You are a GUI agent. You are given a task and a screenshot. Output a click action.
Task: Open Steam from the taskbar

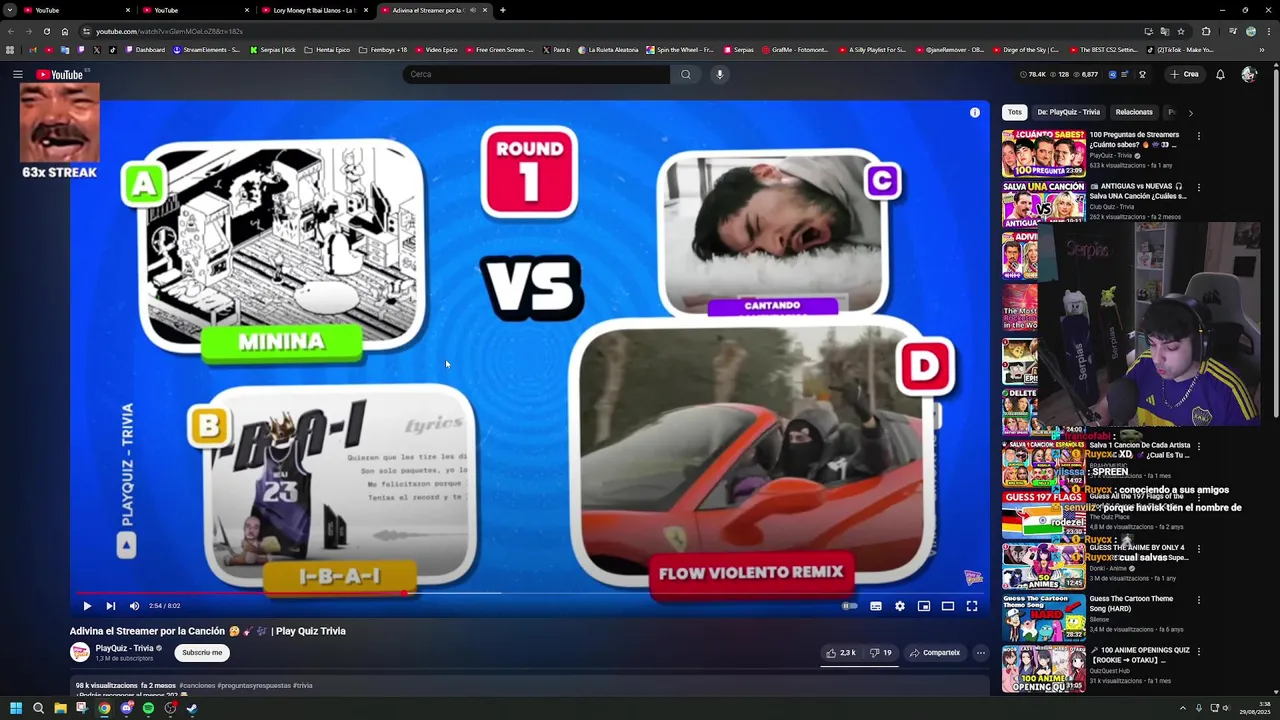[192, 708]
